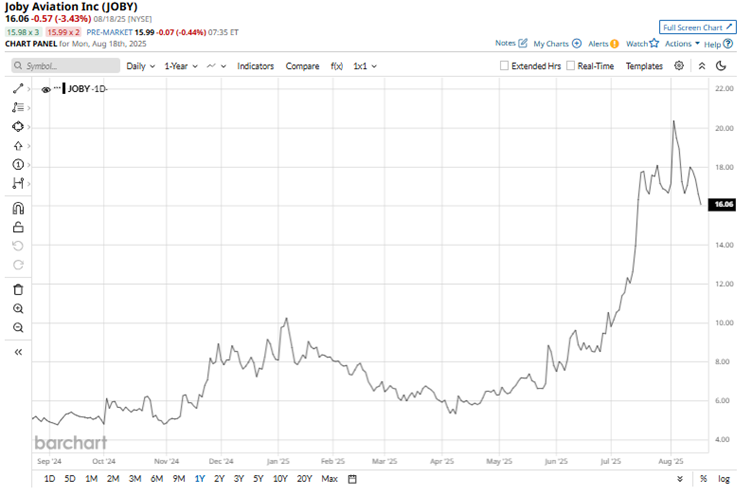The height and width of the screenshot is (497, 752).
Task: Expand the line tool submenu arrow
Action: [x=29, y=89]
